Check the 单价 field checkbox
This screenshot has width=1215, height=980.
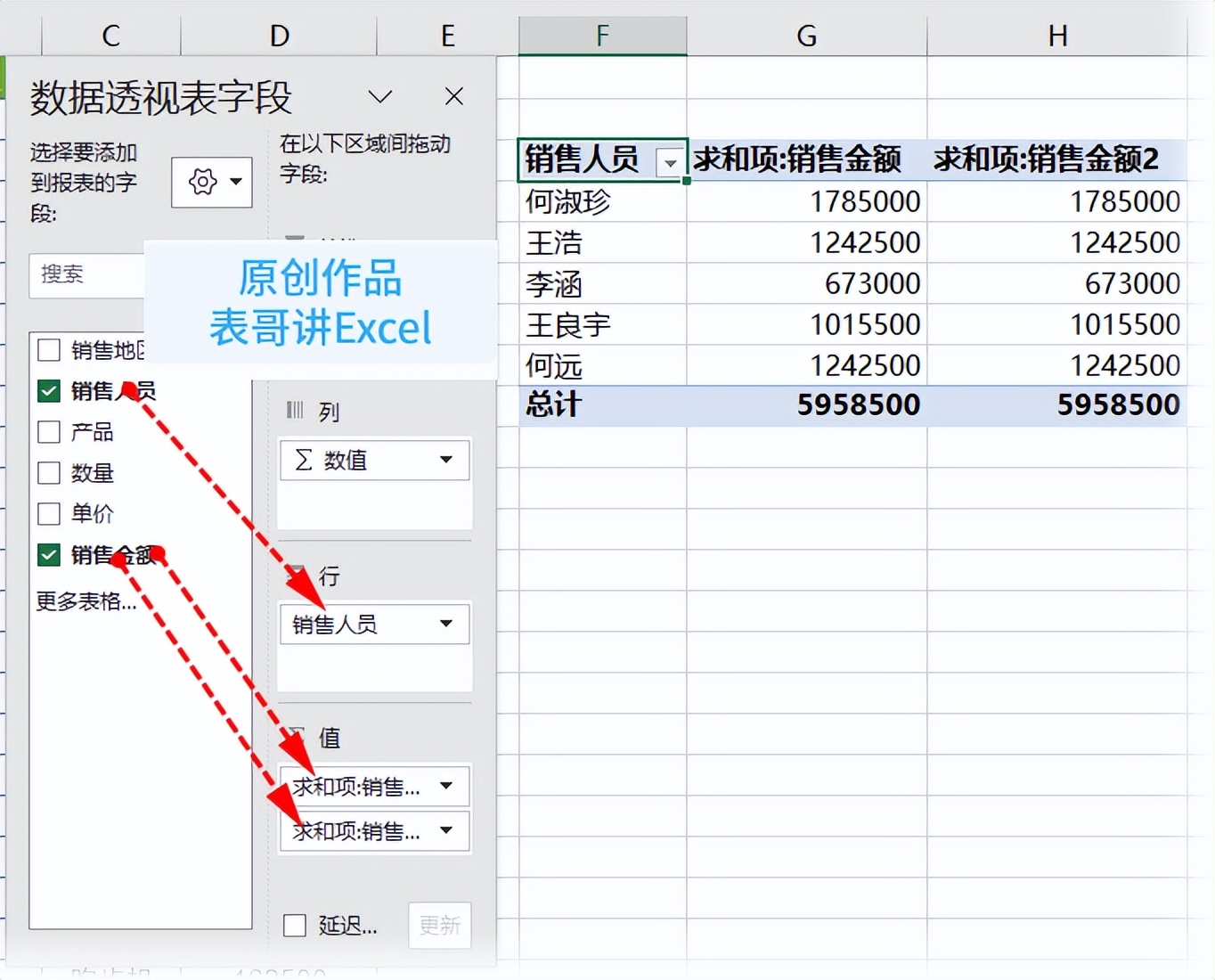pos(49,514)
